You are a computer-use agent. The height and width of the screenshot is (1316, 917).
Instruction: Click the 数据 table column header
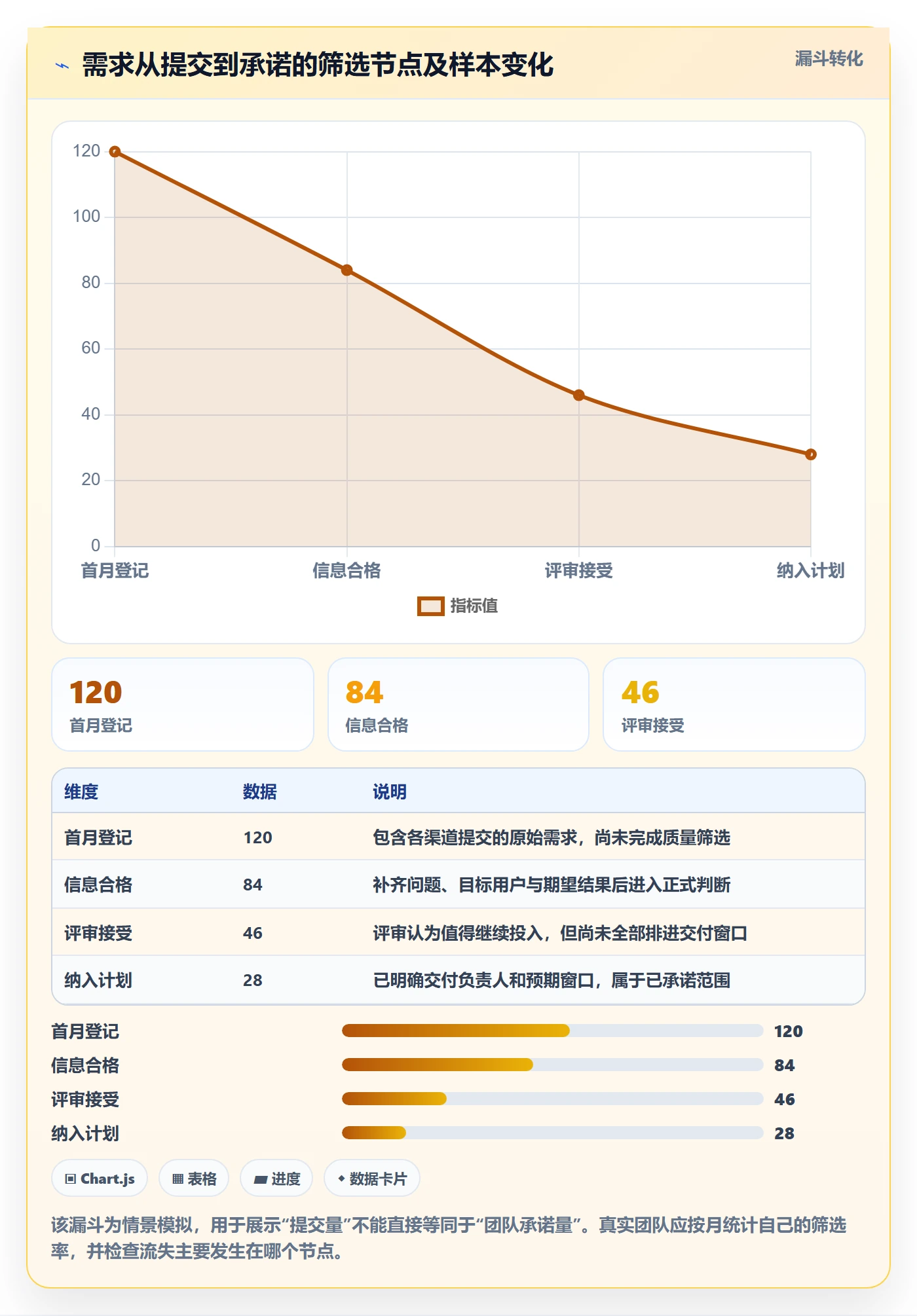click(x=260, y=792)
